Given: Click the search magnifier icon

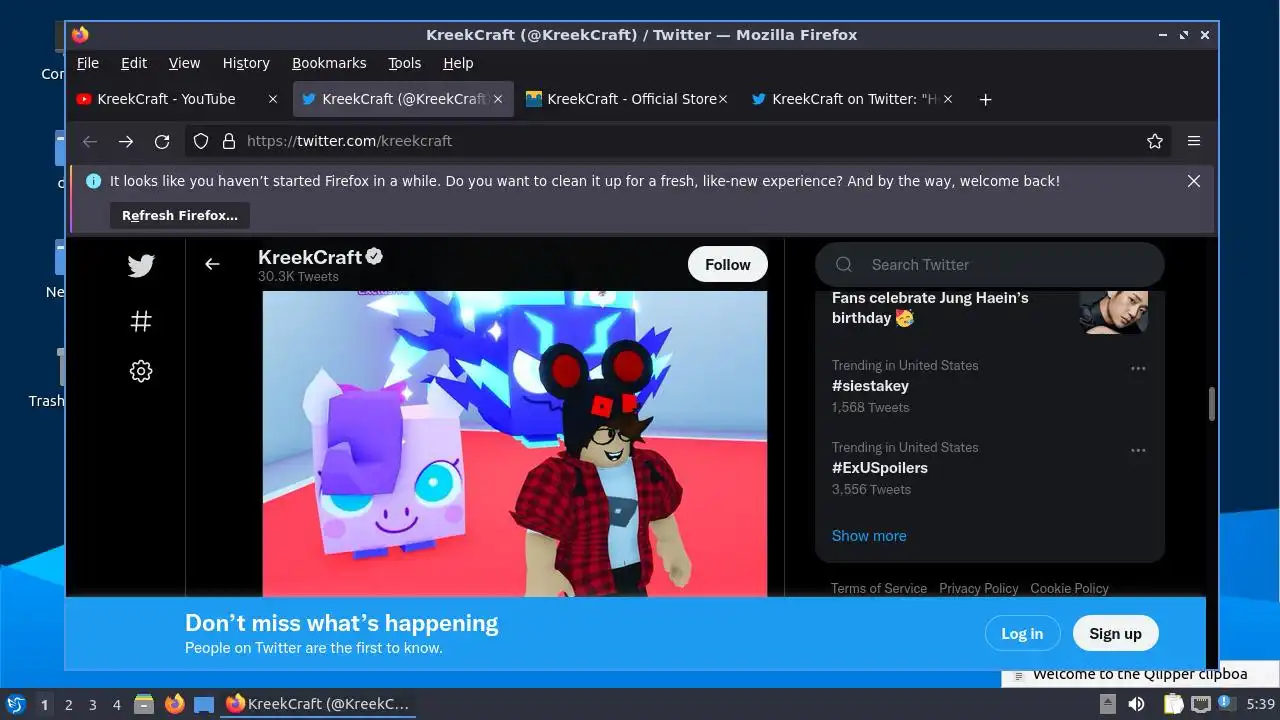Looking at the screenshot, I should (844, 264).
